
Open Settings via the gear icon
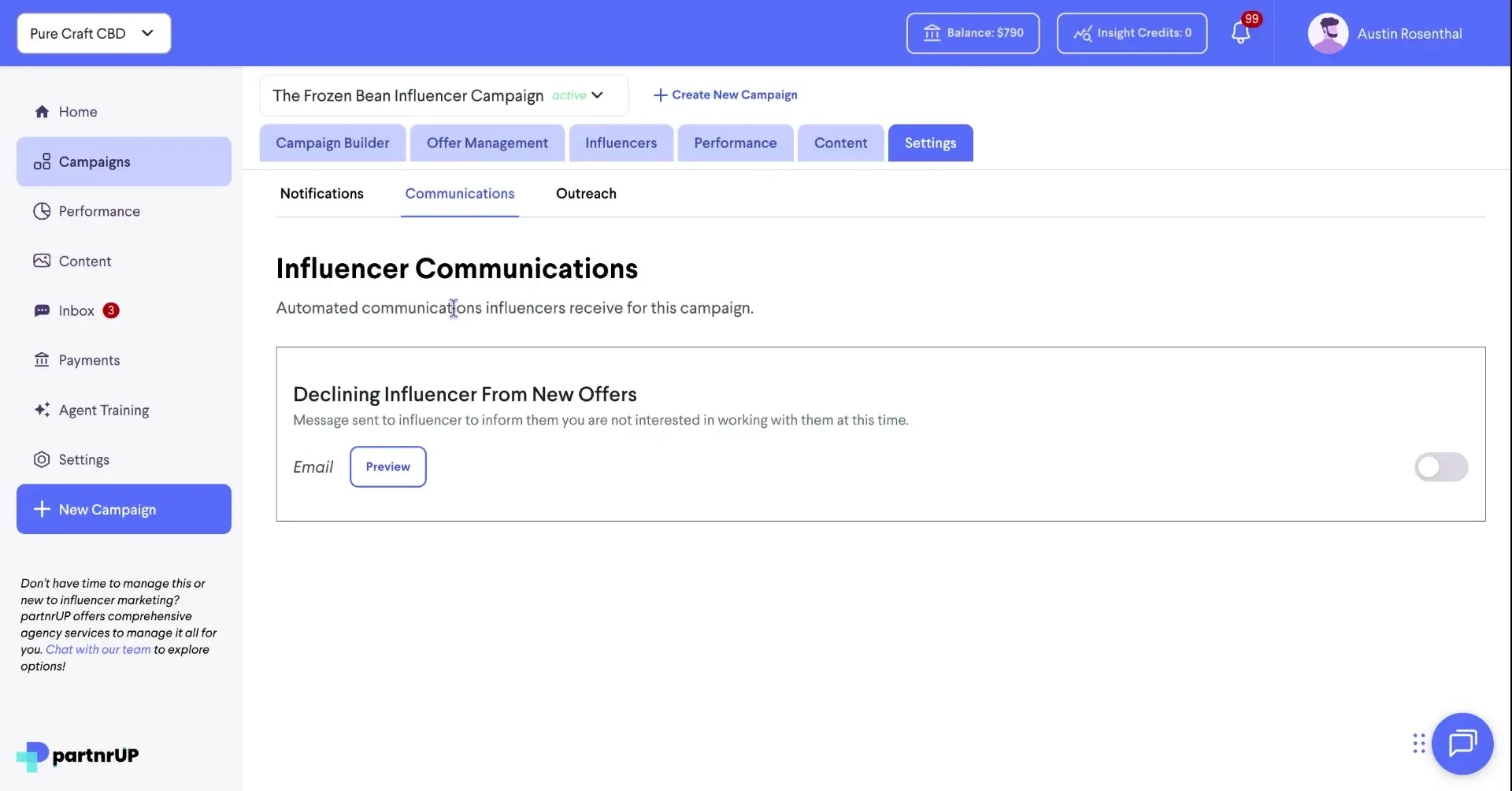[42, 459]
